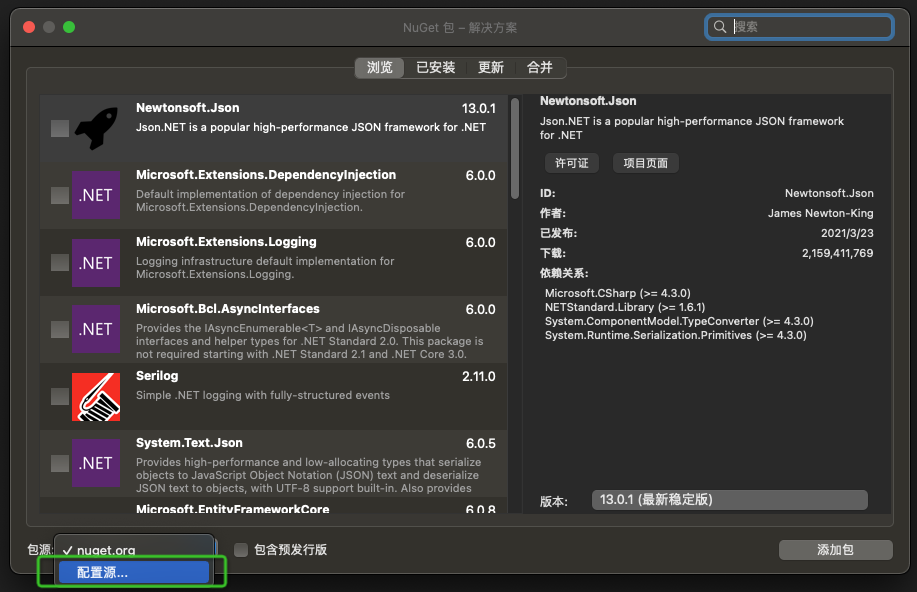
Task: Tick the Microsoft.Extensions.Logging checkbox
Action: 60,263
